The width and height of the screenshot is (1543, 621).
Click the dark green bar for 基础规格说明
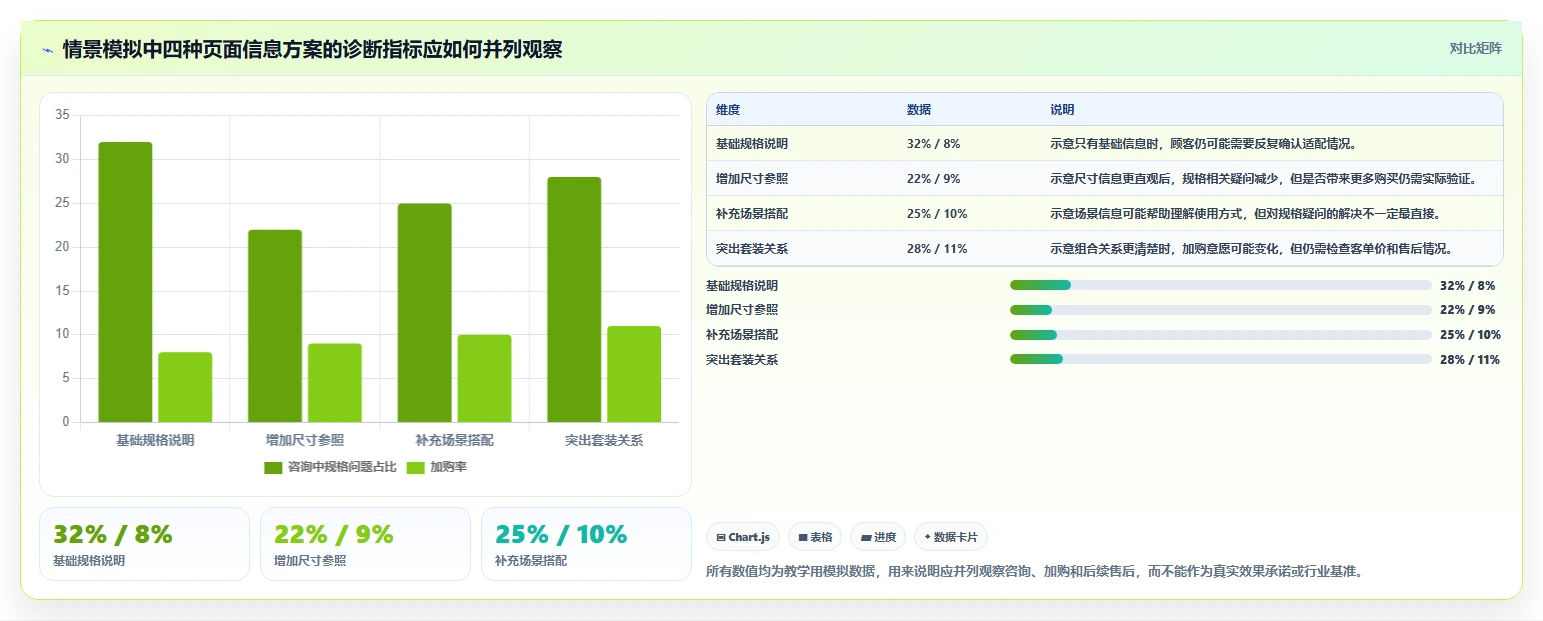tap(125, 282)
